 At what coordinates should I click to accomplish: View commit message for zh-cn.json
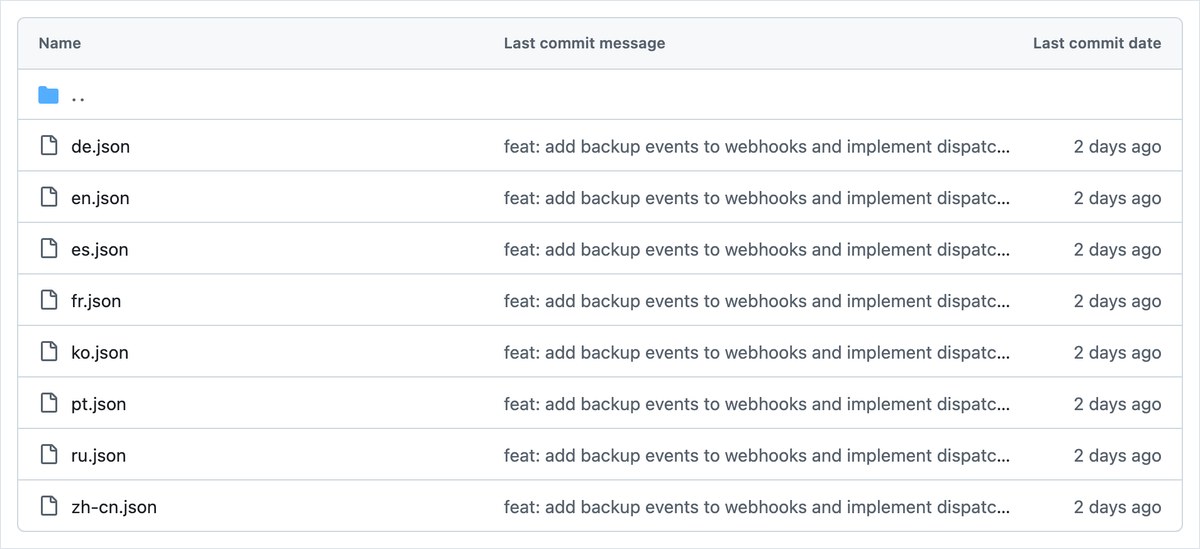point(757,507)
